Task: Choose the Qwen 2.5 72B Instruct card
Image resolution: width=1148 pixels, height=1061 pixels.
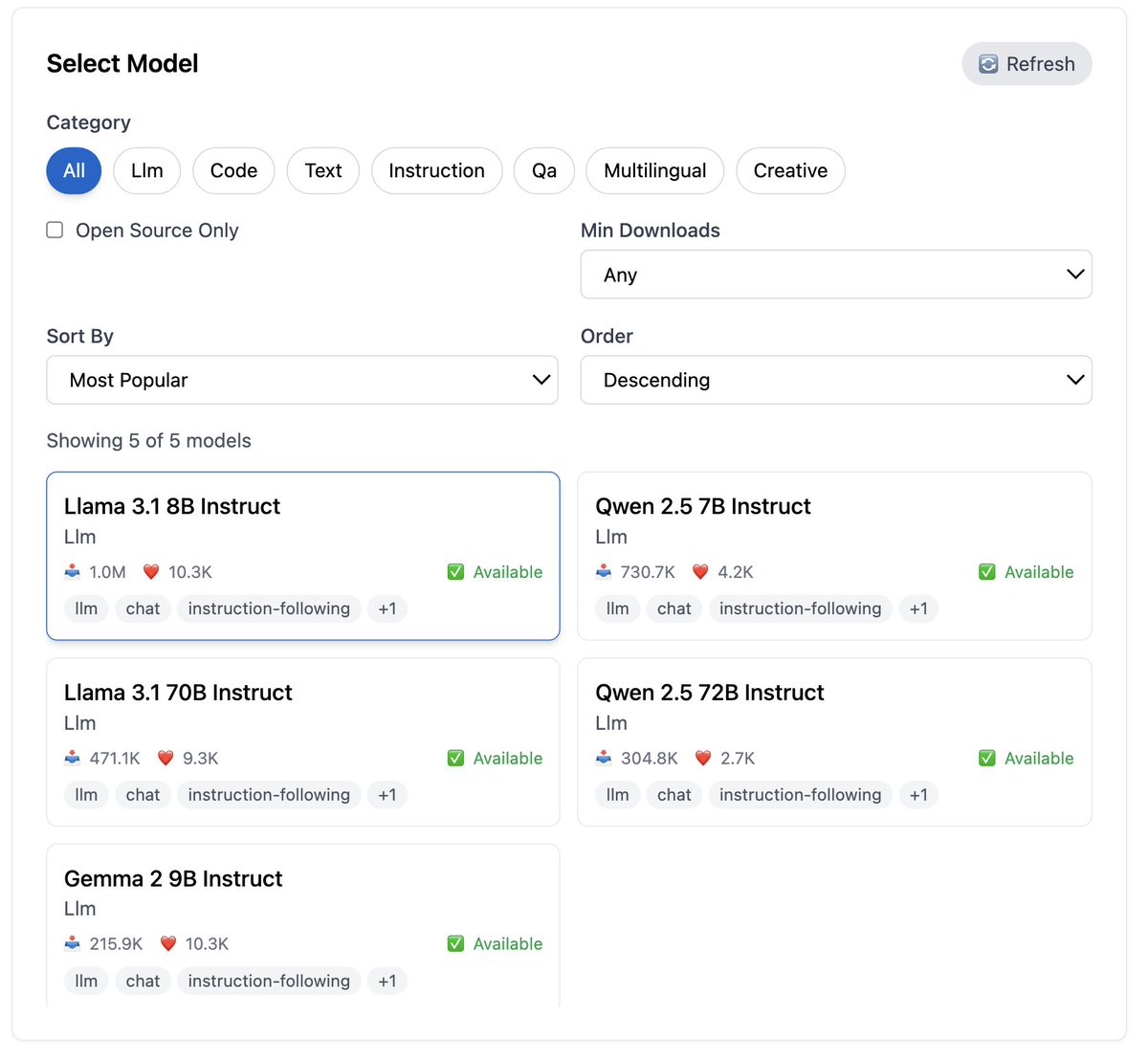Action: coord(834,741)
